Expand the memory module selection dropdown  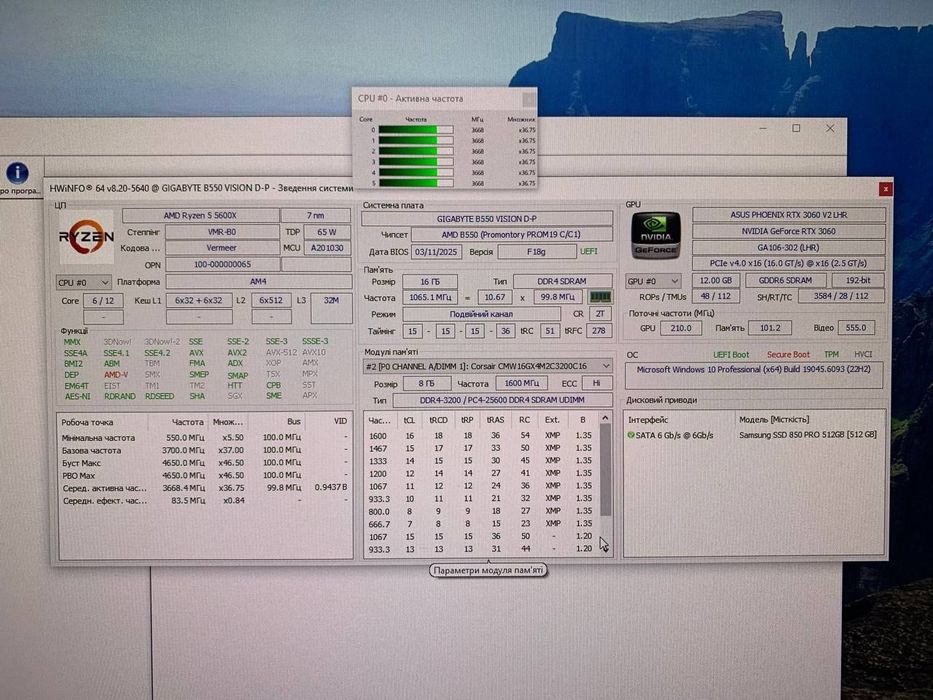pyautogui.click(x=487, y=366)
